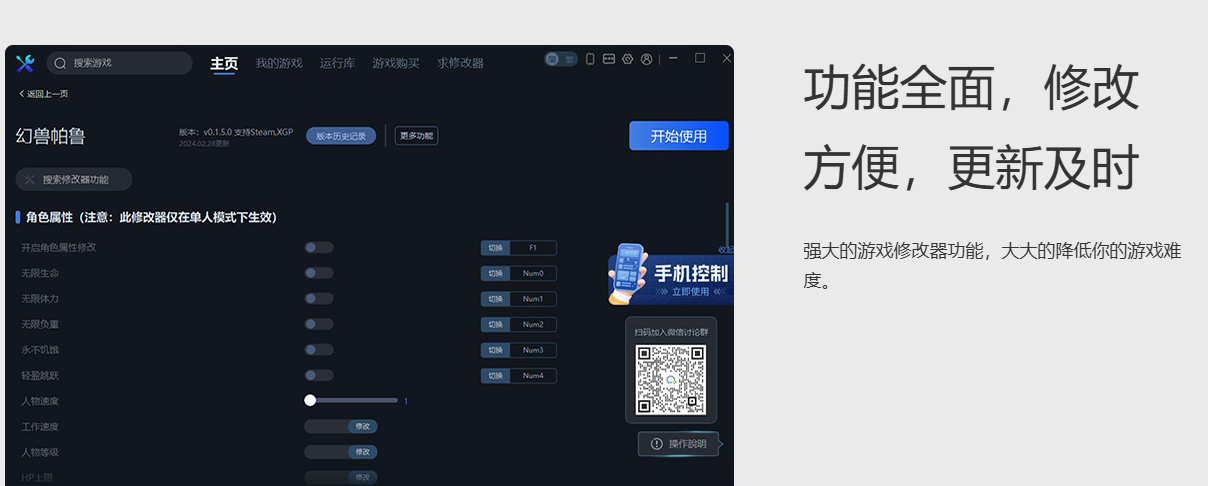Image resolution: width=1208 pixels, height=486 pixels.
Task: Click 开始使用 button
Action: tap(679, 136)
